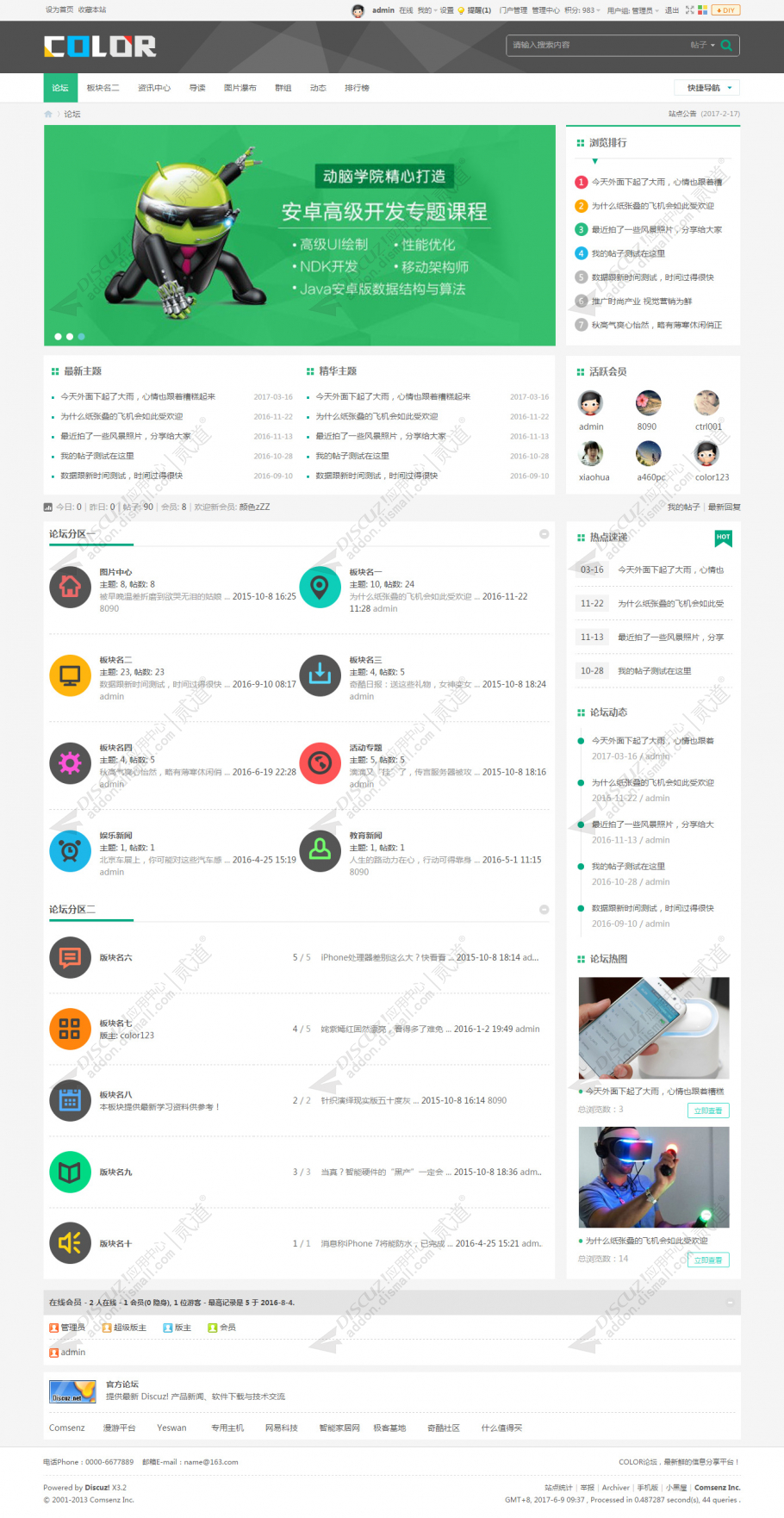Open the 排行榜 nav tab
784x1518 pixels.
[x=357, y=88]
